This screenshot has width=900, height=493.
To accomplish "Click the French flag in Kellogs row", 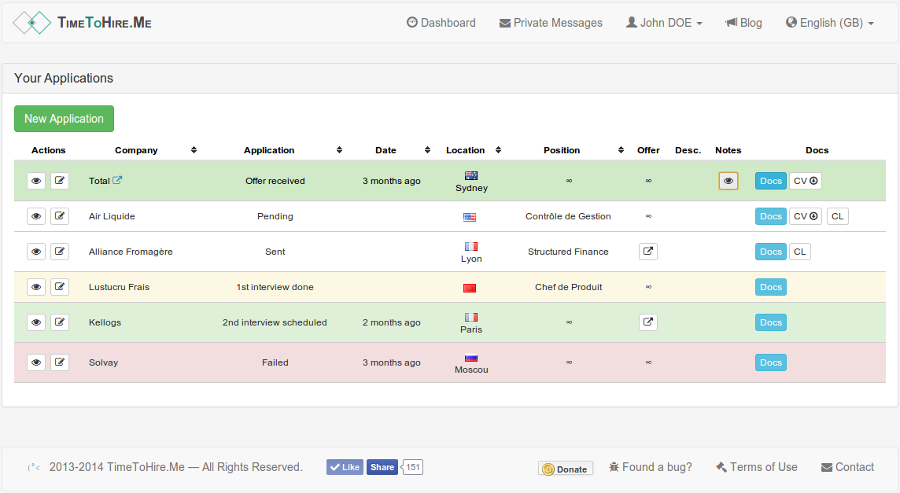I will (471, 317).
